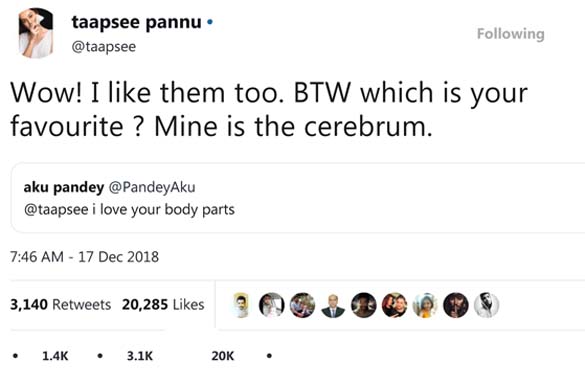The height and width of the screenshot is (381, 585).
Task: Open the quoted tweet from aku pandey
Action: (298, 198)
